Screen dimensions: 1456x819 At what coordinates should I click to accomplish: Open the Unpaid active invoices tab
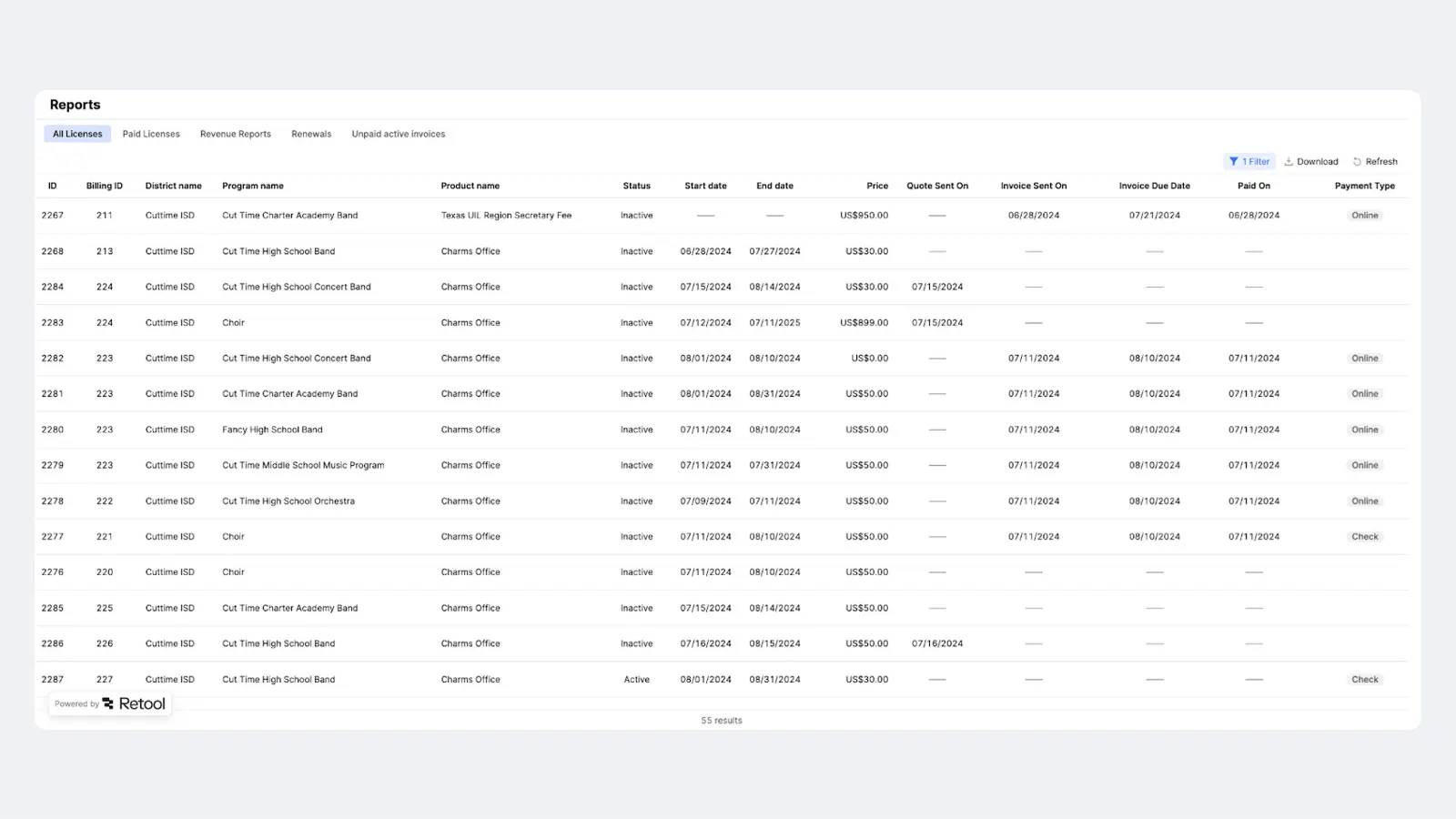399,134
